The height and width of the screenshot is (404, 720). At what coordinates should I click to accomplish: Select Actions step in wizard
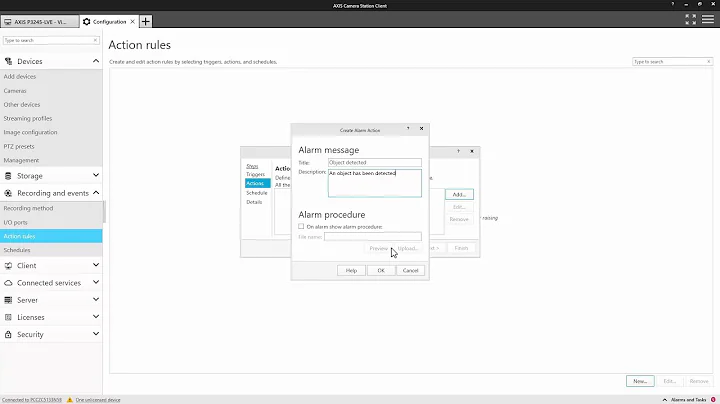coord(258,183)
